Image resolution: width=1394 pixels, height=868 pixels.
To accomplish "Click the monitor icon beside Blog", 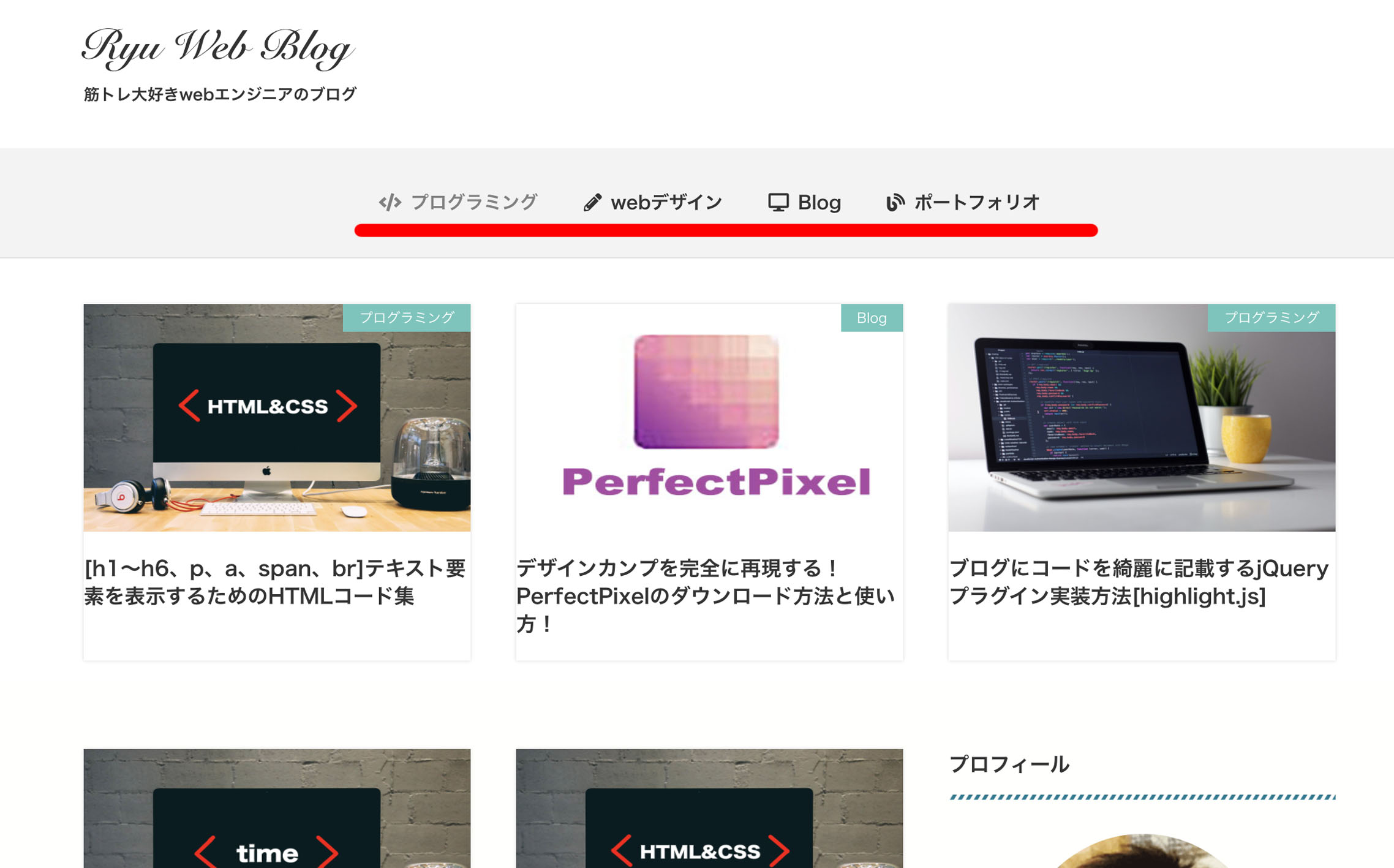I will click(x=778, y=202).
